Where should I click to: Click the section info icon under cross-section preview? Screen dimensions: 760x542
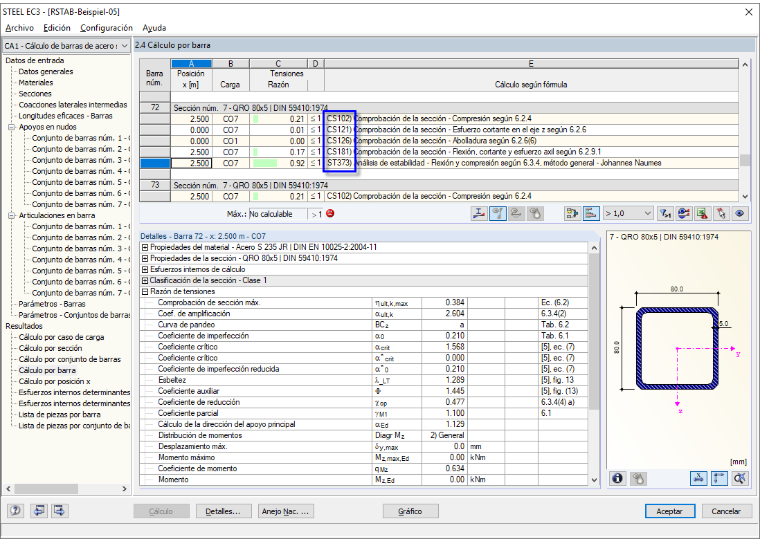tap(617, 478)
